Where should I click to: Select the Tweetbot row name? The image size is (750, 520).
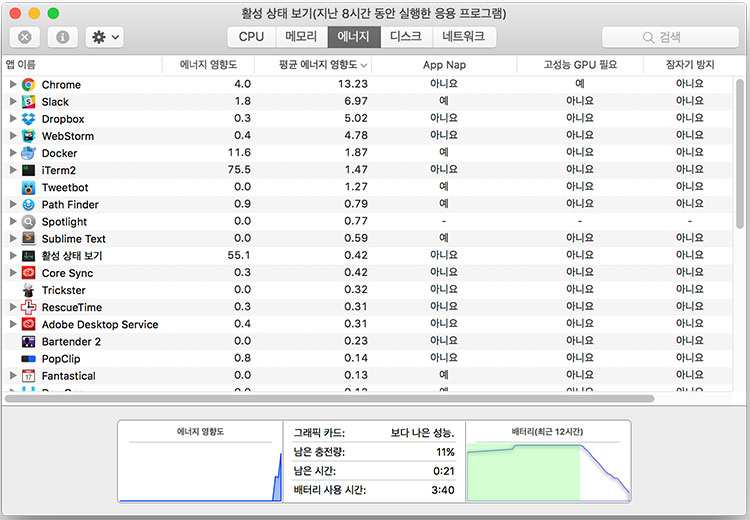click(x=65, y=188)
